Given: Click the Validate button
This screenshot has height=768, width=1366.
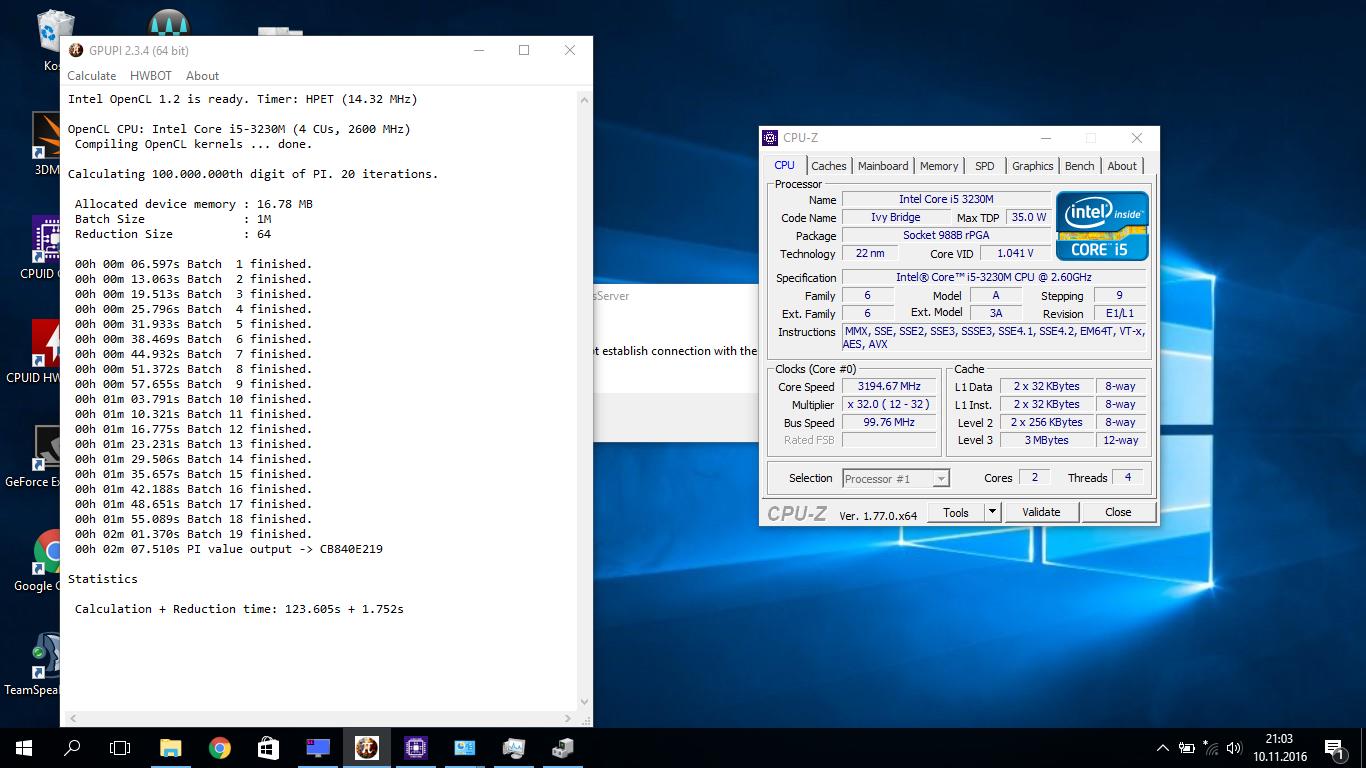Looking at the screenshot, I should 1041,512.
